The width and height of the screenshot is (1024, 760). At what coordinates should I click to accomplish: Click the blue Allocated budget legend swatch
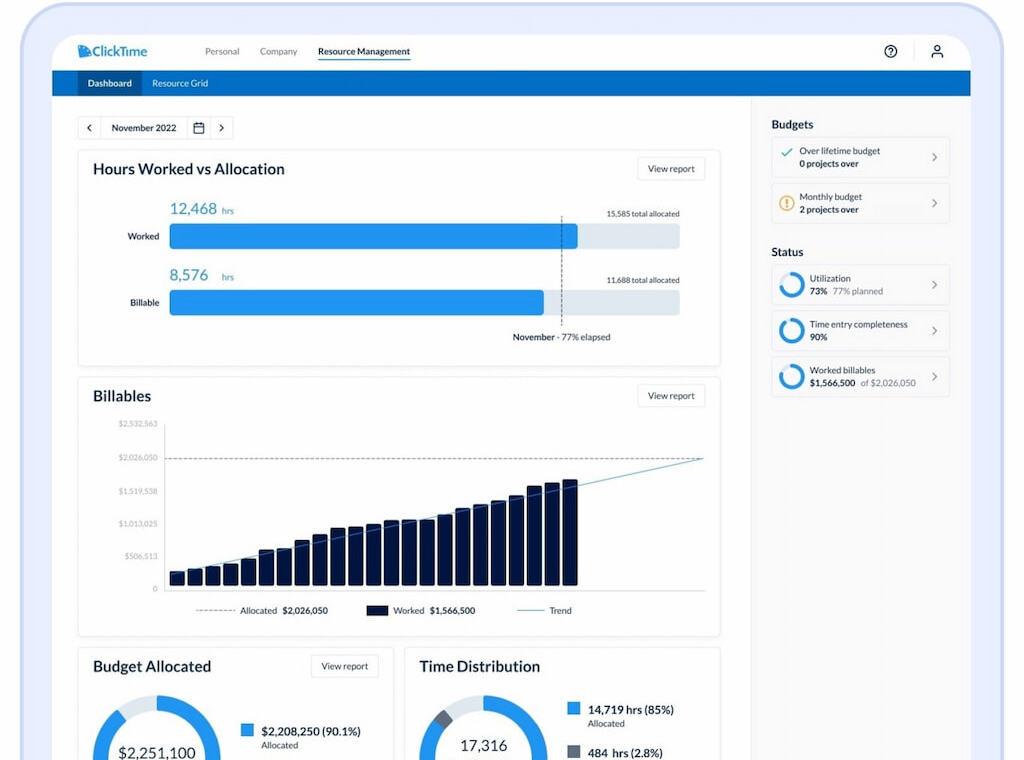tap(247, 730)
